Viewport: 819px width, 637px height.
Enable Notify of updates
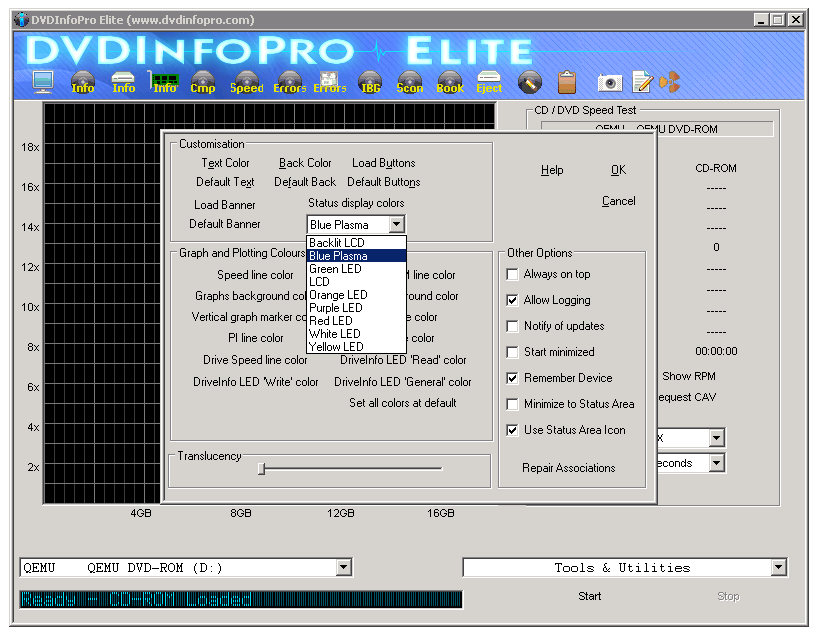(x=512, y=326)
